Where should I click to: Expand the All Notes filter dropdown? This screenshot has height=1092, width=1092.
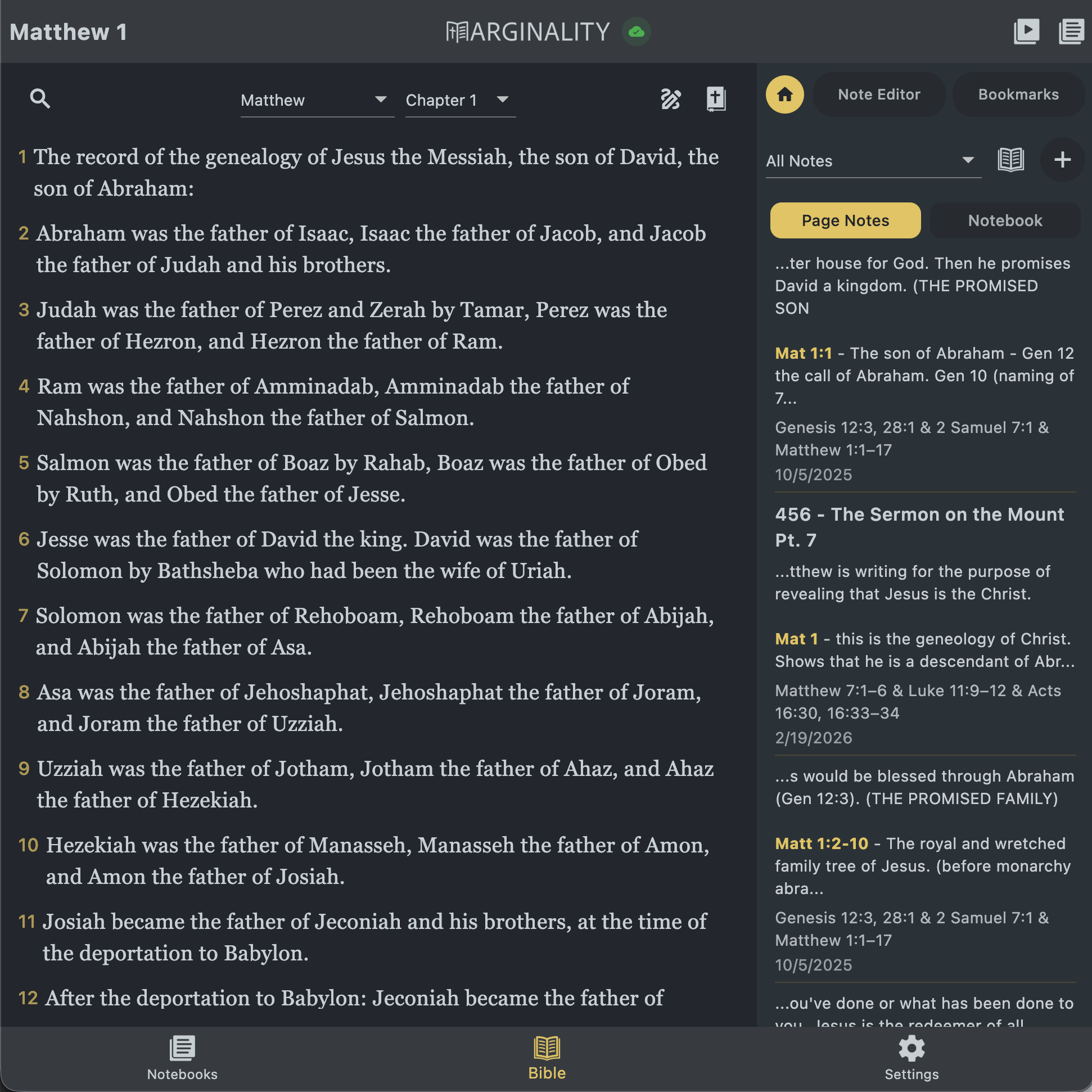[x=873, y=161]
